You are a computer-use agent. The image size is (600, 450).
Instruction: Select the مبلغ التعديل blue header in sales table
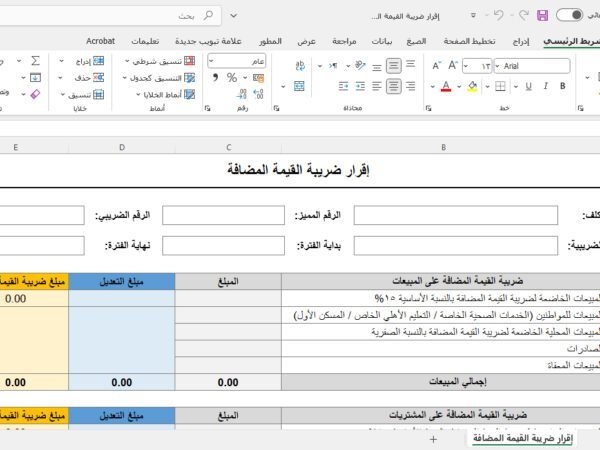point(122,282)
